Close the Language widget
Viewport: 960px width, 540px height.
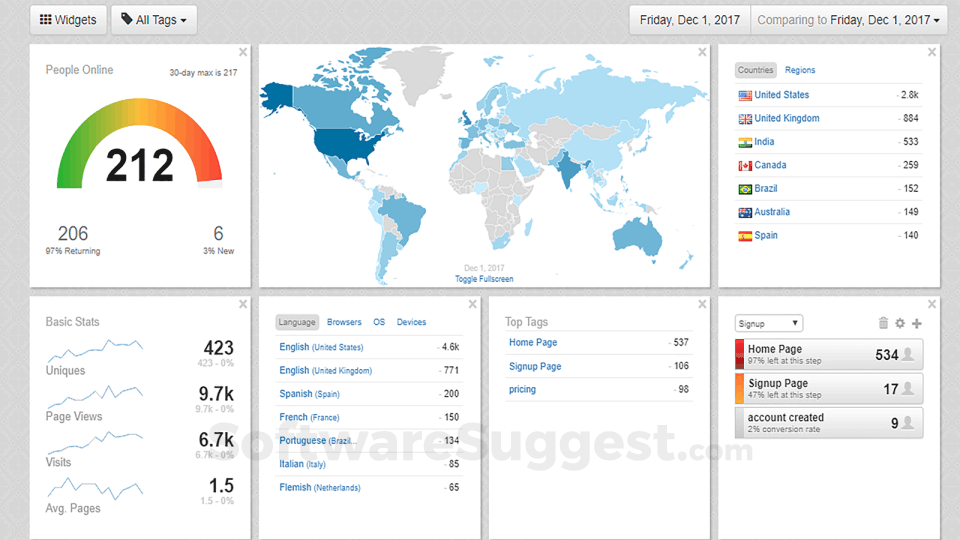[473, 304]
